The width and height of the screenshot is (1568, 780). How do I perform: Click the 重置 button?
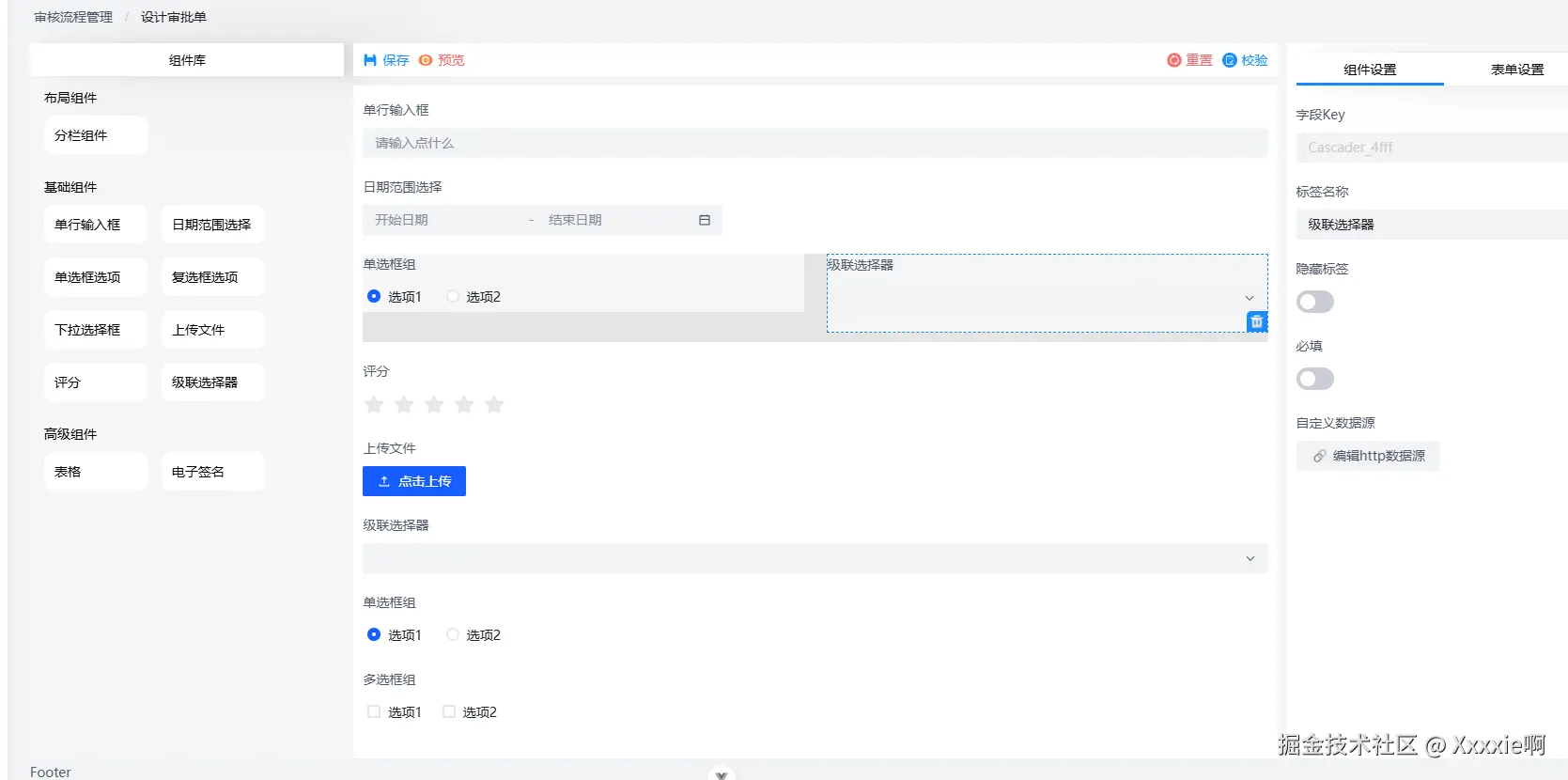[1189, 60]
